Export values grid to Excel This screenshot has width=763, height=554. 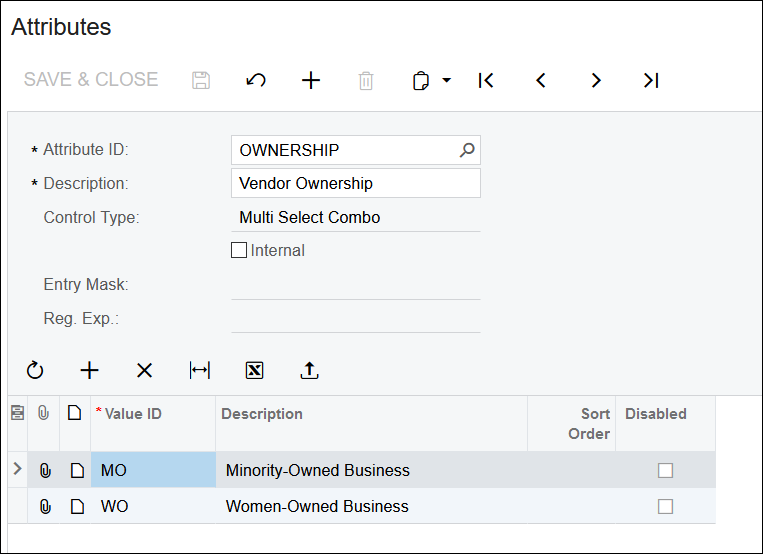(255, 370)
